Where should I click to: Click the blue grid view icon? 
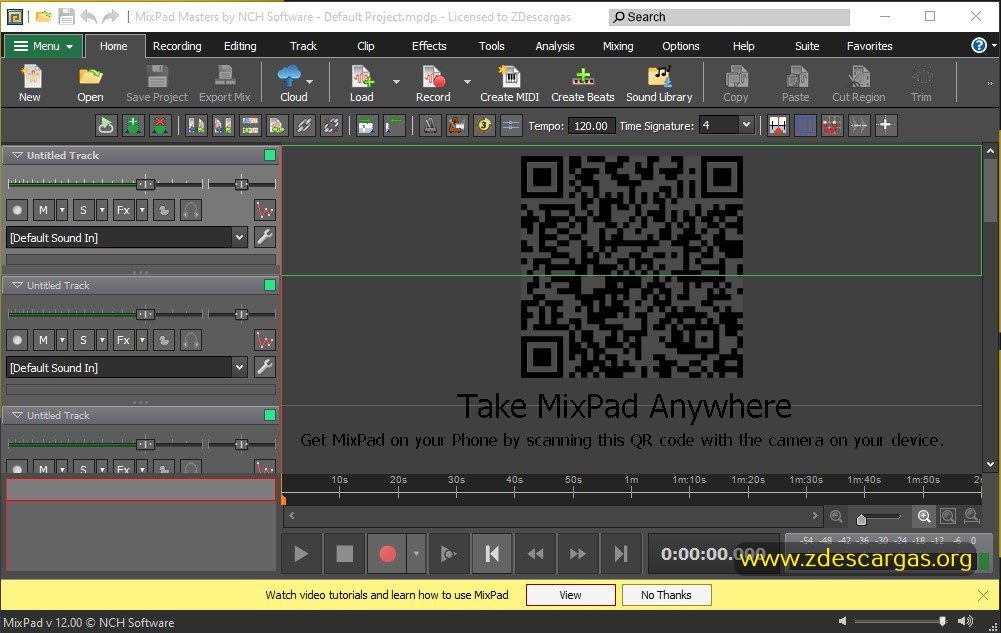805,126
